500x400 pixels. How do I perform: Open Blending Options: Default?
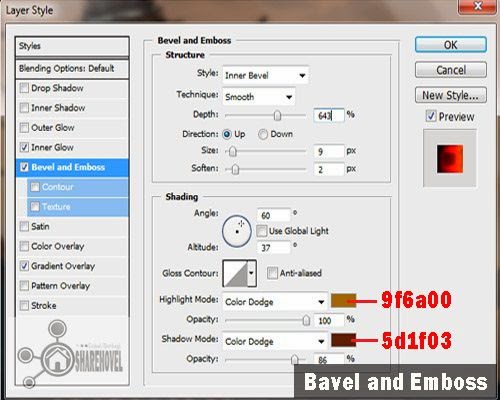[72, 69]
